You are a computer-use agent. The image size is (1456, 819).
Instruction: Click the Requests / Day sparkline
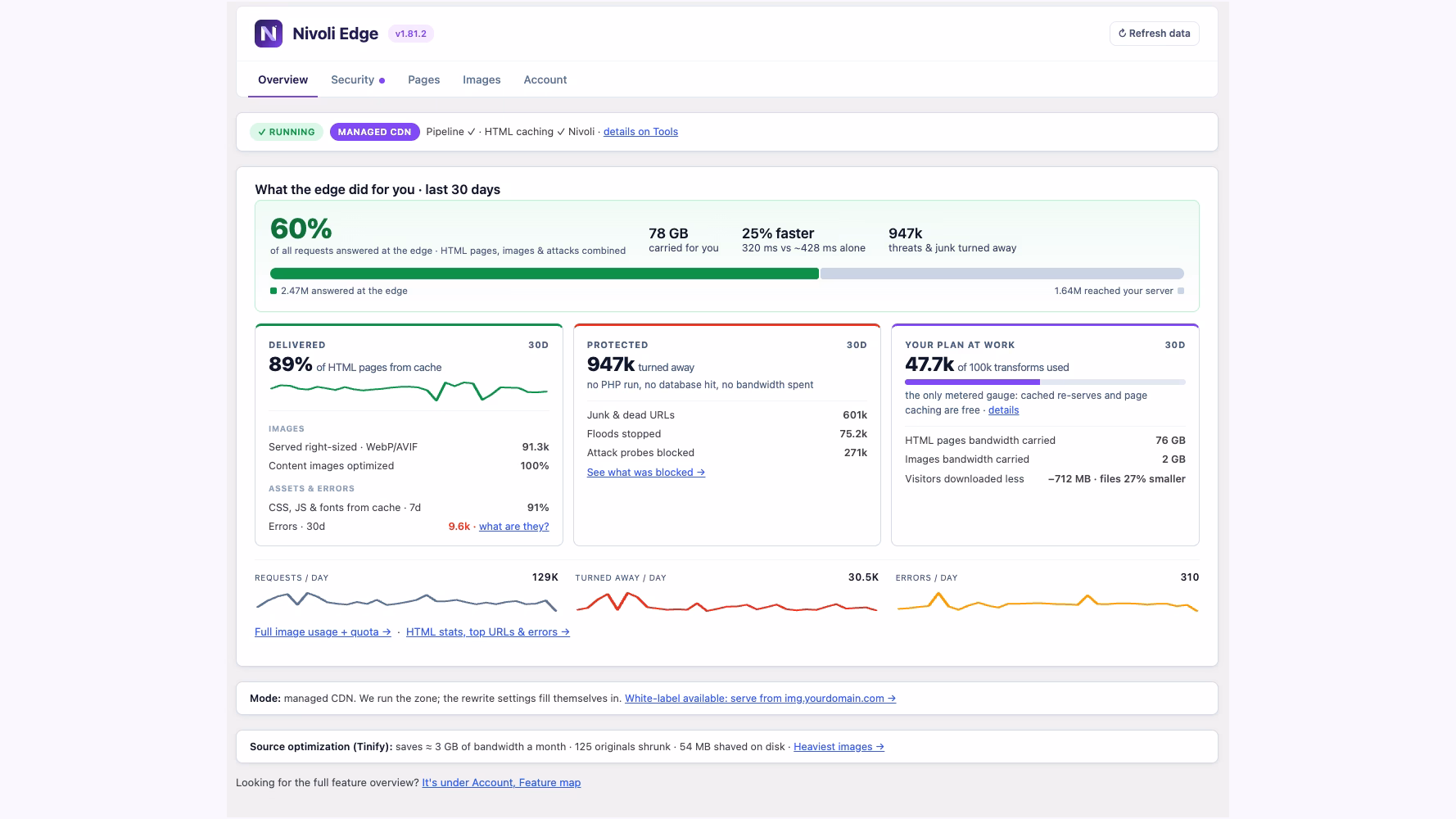pyautogui.click(x=406, y=602)
